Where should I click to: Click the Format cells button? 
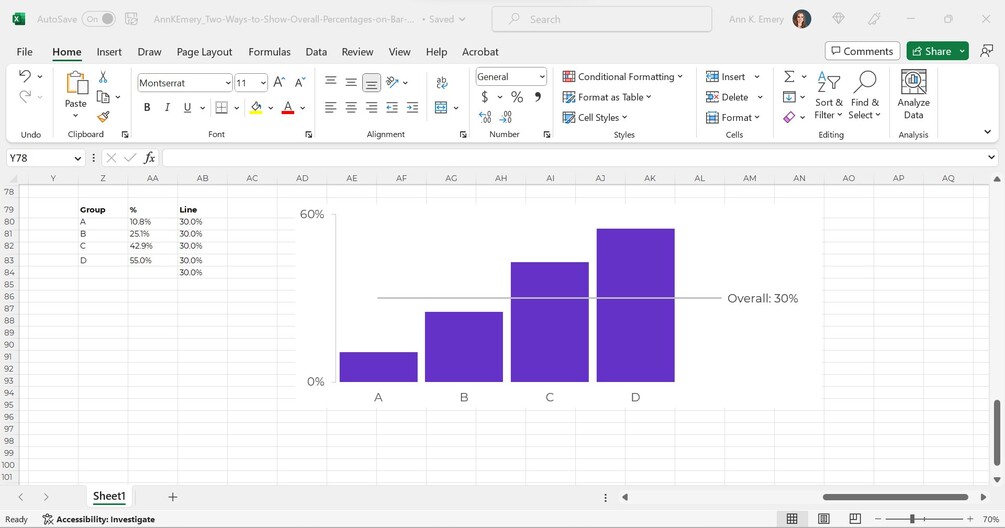733,117
